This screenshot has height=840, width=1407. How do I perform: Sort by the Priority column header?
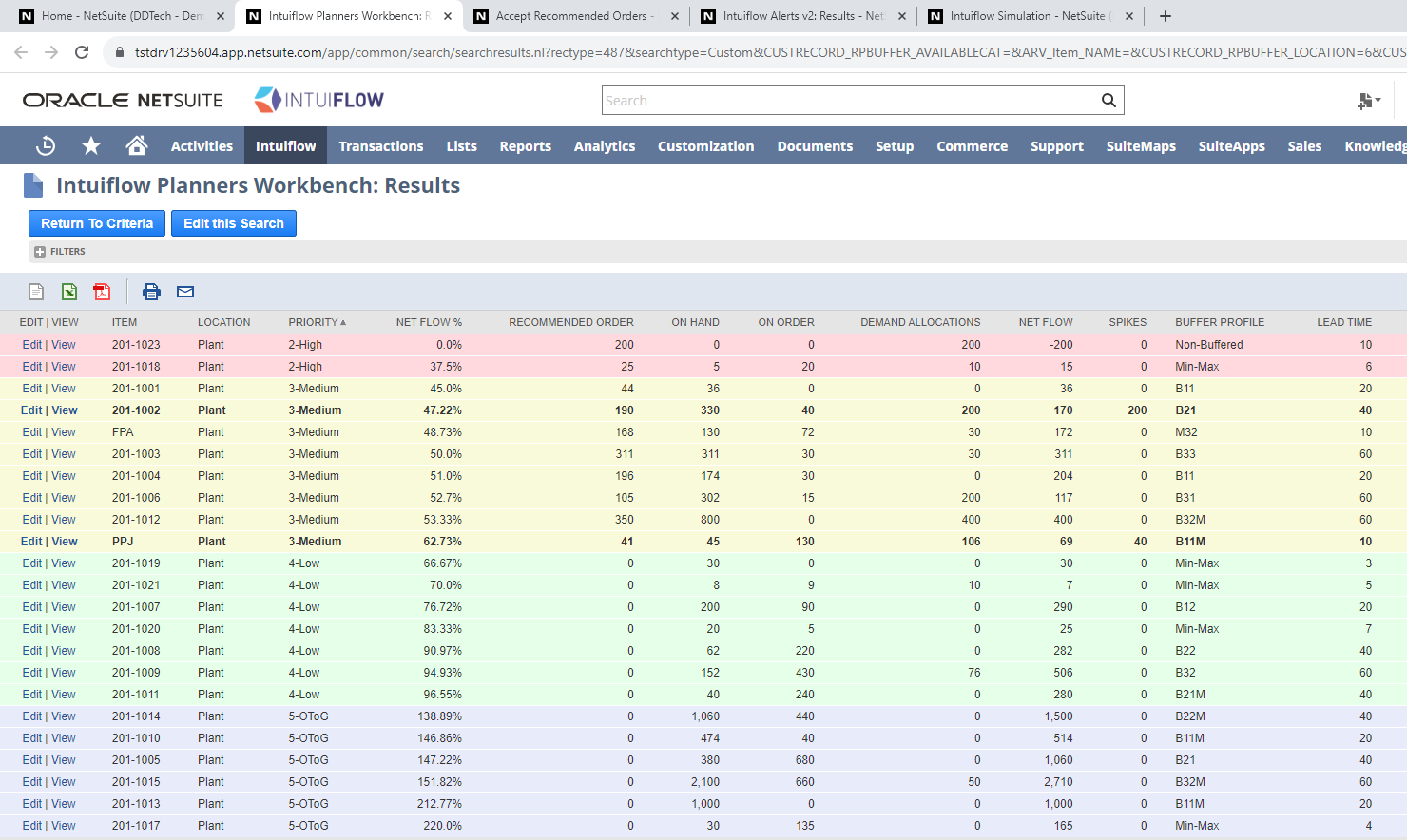tap(317, 322)
